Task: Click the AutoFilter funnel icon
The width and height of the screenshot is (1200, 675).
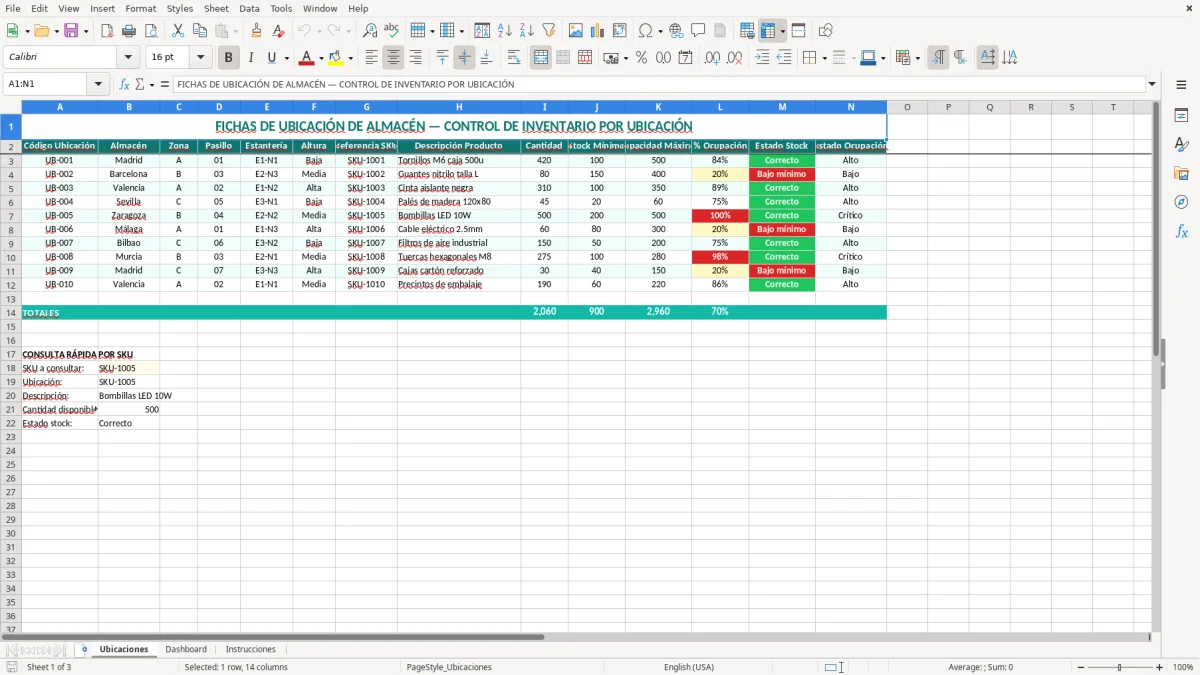Action: tap(549, 31)
